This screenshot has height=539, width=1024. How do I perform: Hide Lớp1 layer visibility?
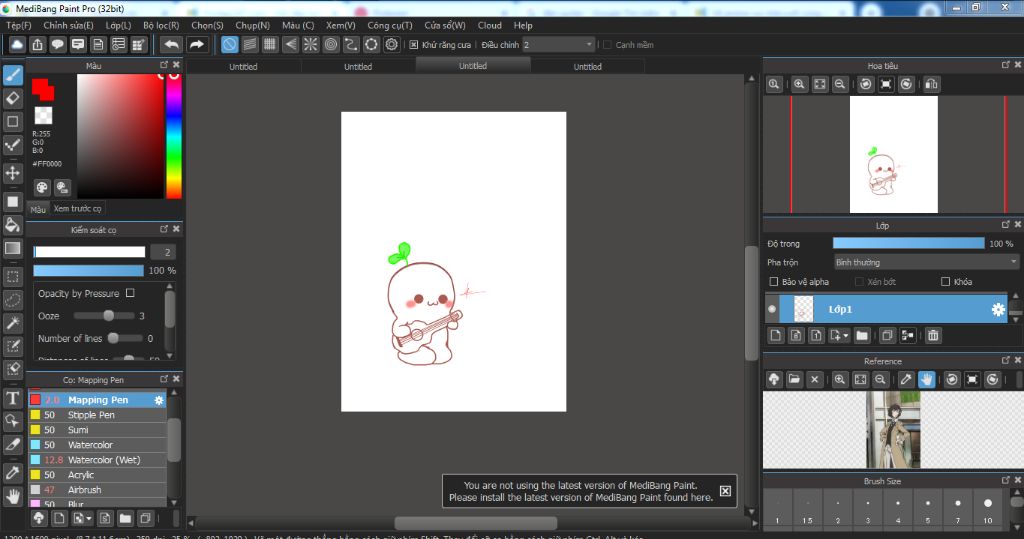coord(772,310)
